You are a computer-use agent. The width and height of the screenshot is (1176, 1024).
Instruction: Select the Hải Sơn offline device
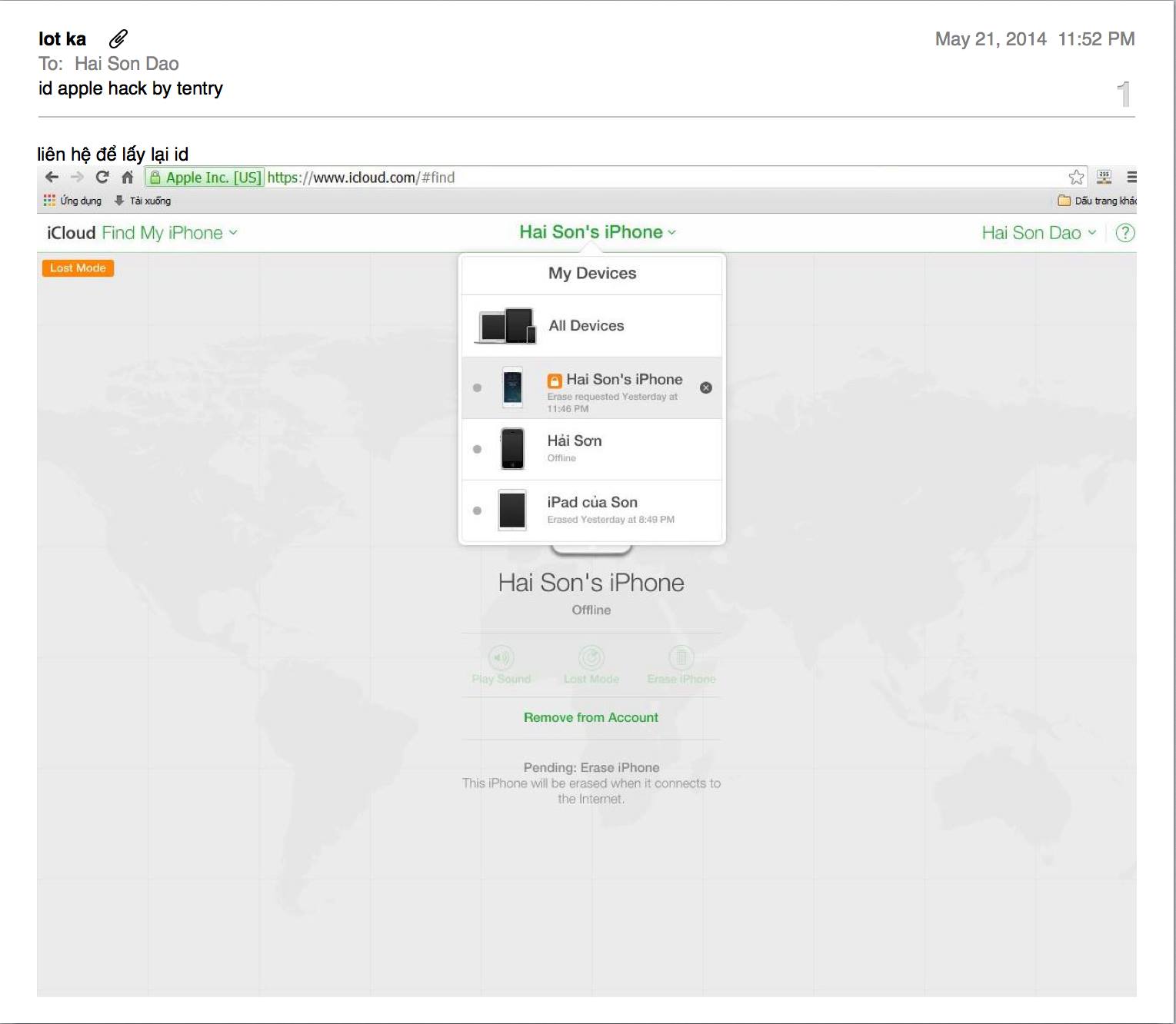pos(591,450)
